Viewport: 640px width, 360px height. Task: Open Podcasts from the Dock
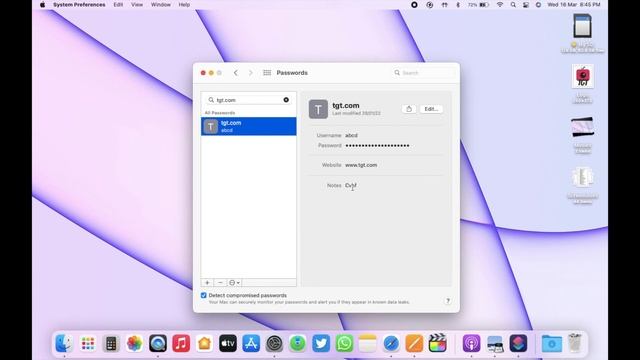(471, 343)
